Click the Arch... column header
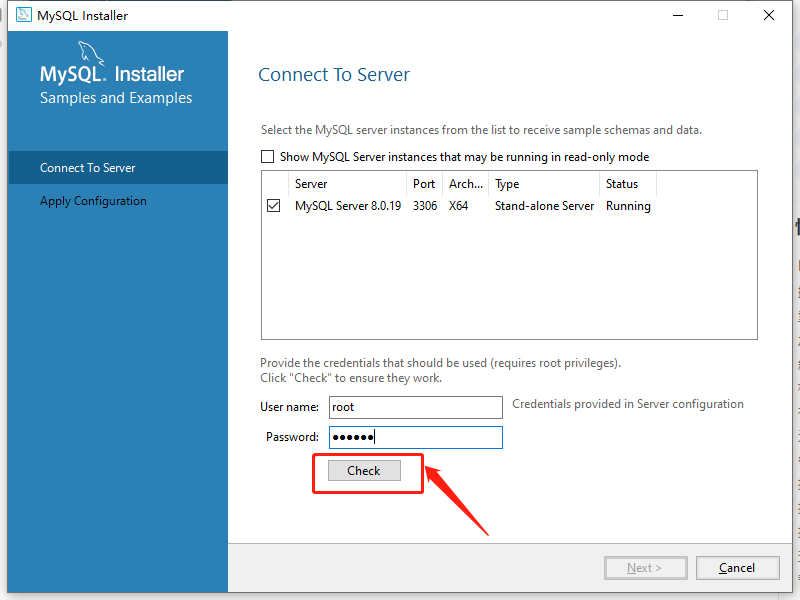The height and width of the screenshot is (600, 800). point(466,184)
